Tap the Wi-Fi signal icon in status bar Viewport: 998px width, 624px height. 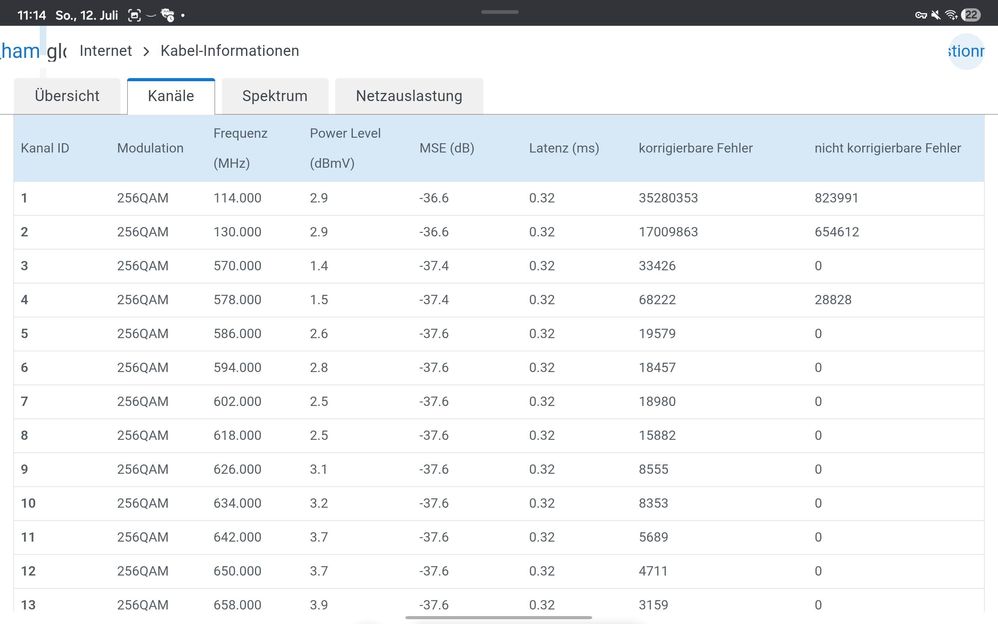tap(951, 15)
